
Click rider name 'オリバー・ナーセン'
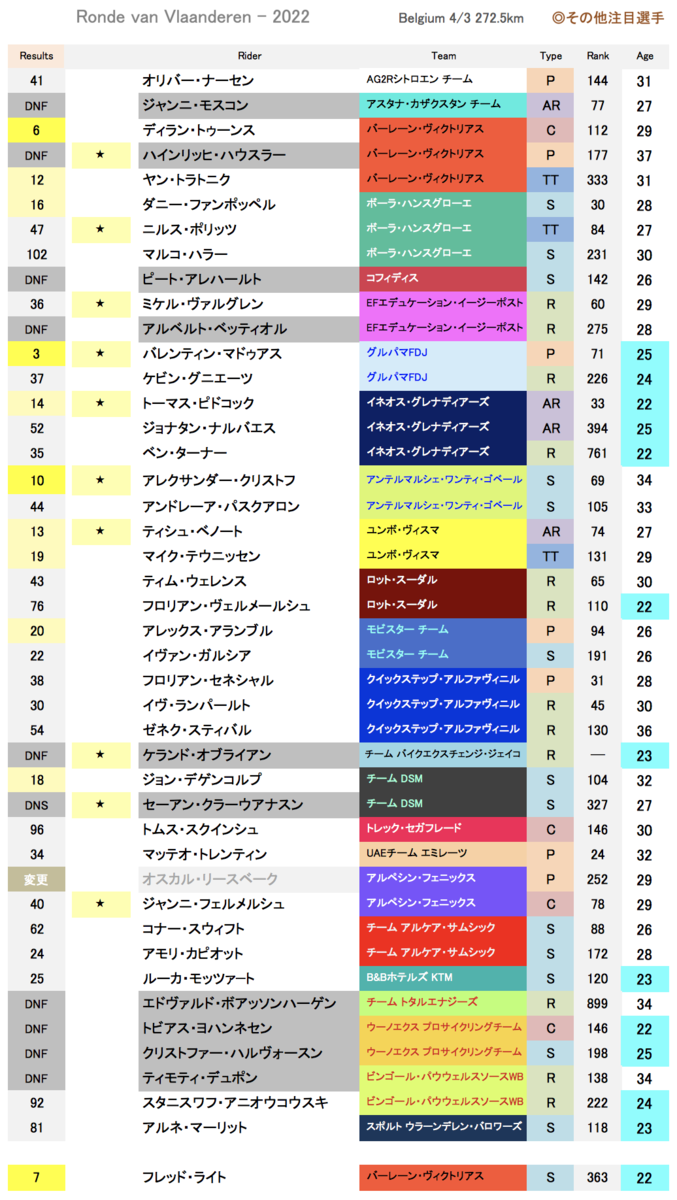click(198, 80)
